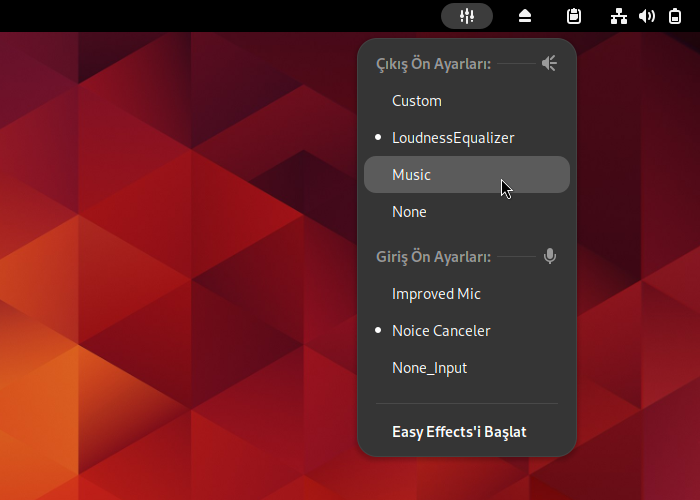
Task: Click Easy Effects'i Başlat
Action: 467,432
